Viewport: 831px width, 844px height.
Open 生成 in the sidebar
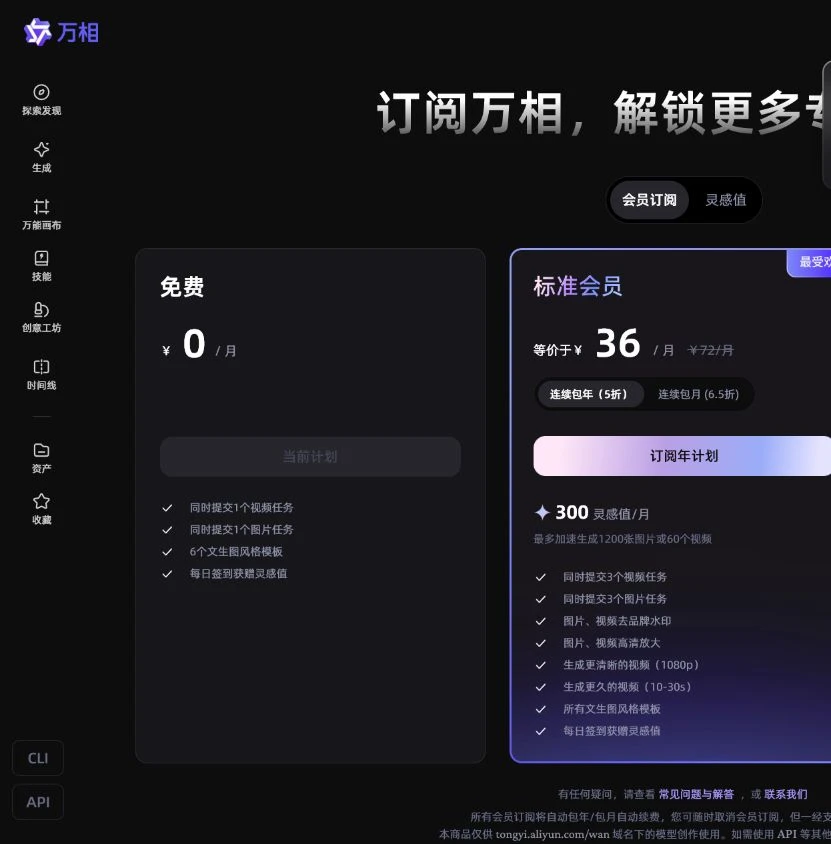click(41, 157)
